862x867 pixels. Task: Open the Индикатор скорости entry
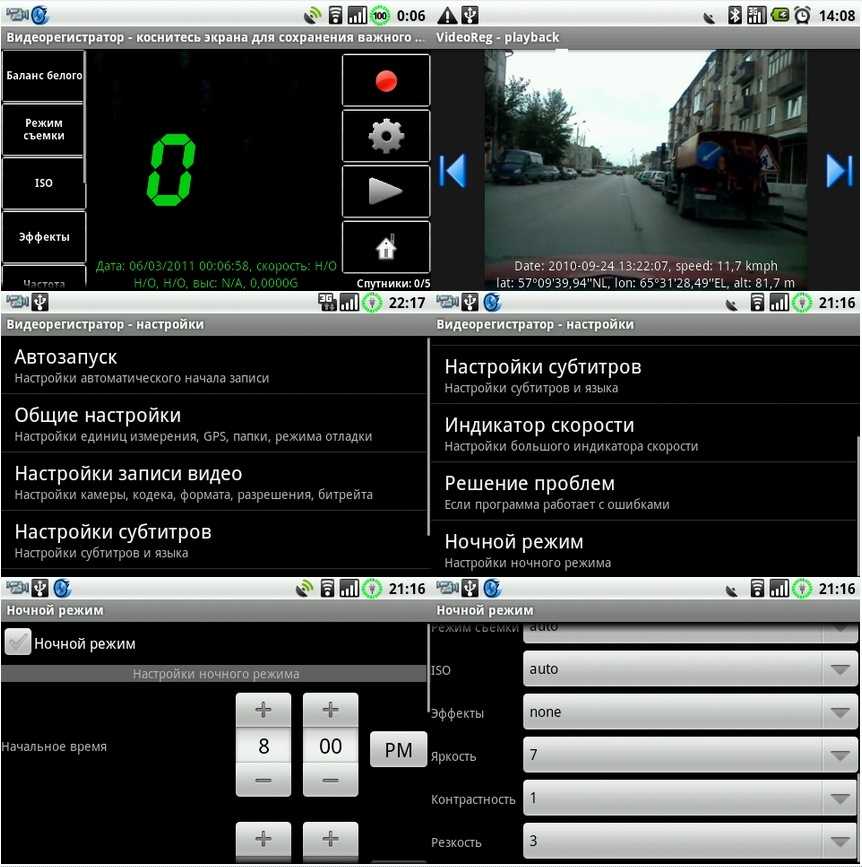tap(644, 434)
